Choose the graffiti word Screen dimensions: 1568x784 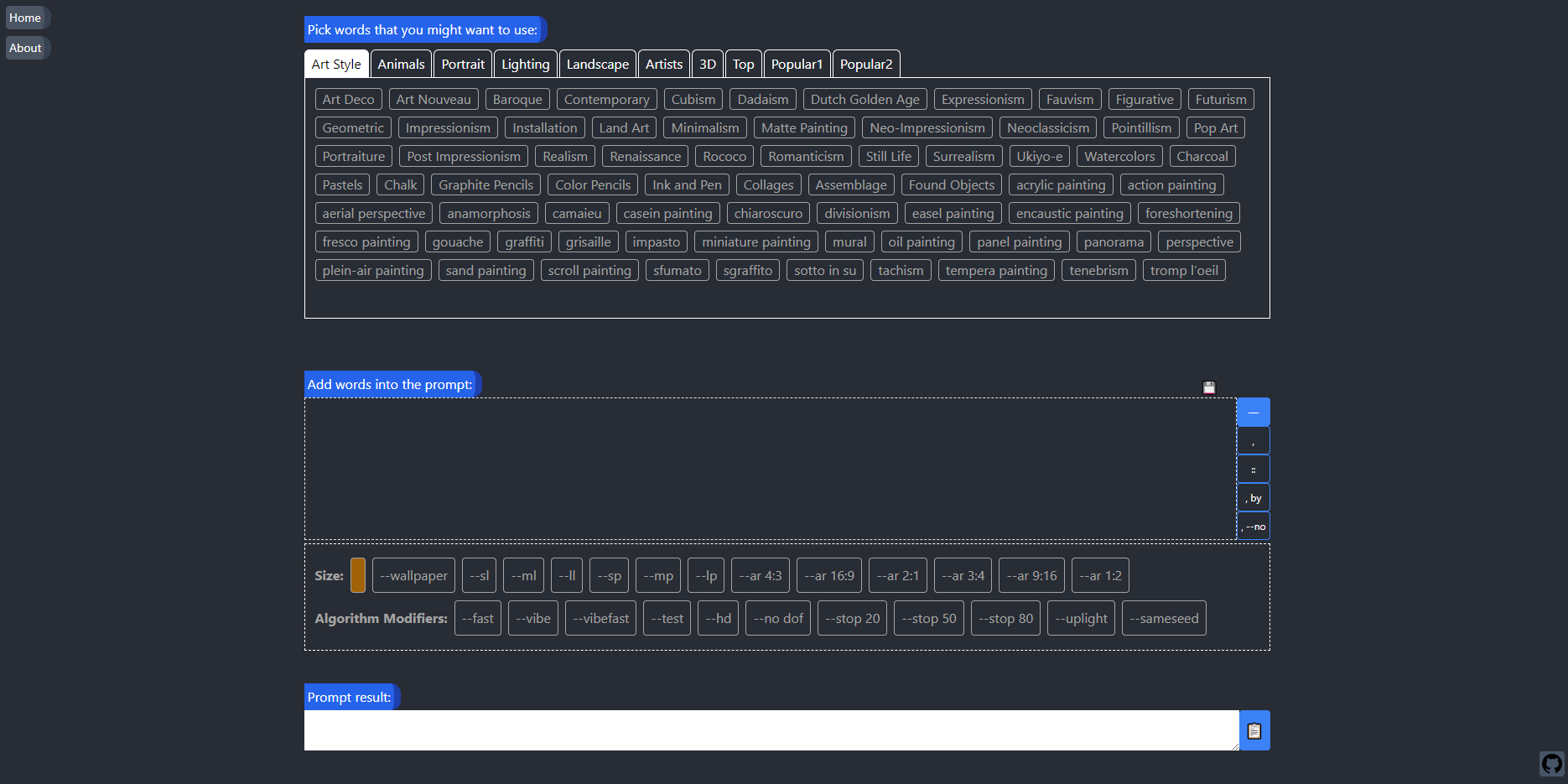coord(524,241)
